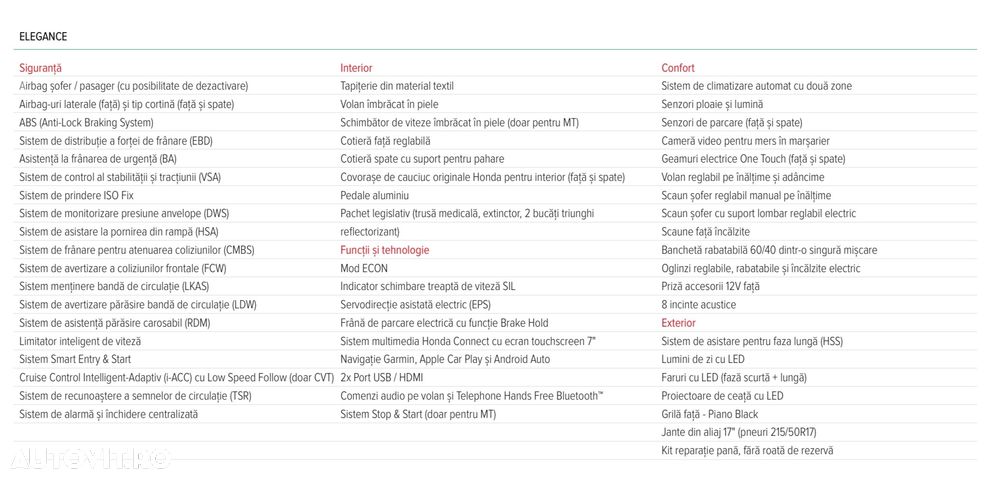
Task: Select the Sistem Smart Entry & Start row
Action: point(75,359)
